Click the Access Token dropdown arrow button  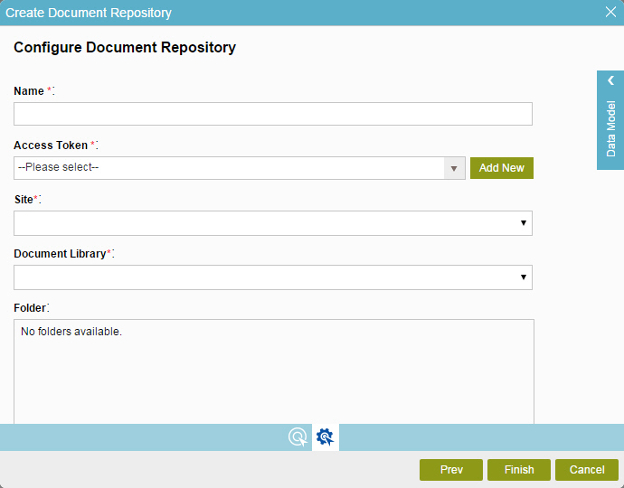point(454,168)
